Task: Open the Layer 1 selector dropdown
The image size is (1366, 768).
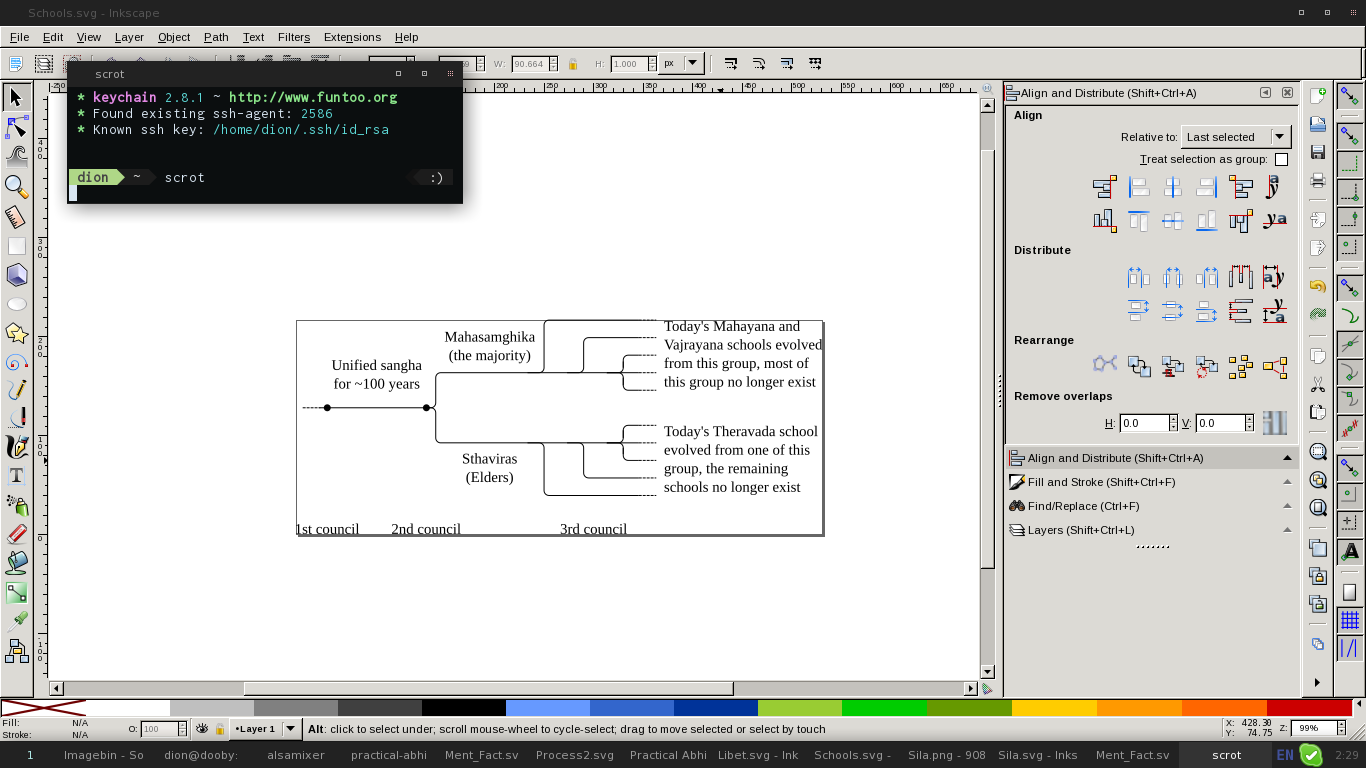Action: 265,729
